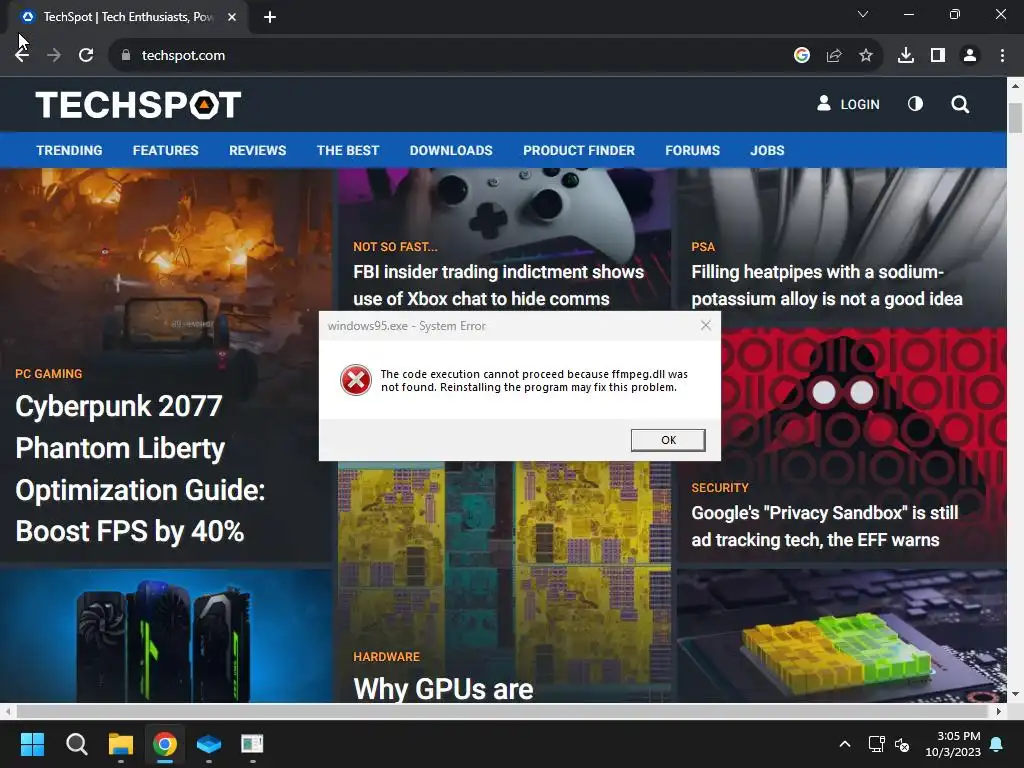Click the colorful chip blocks thumbnail
The height and width of the screenshot is (768, 1024).
pyautogui.click(x=841, y=636)
